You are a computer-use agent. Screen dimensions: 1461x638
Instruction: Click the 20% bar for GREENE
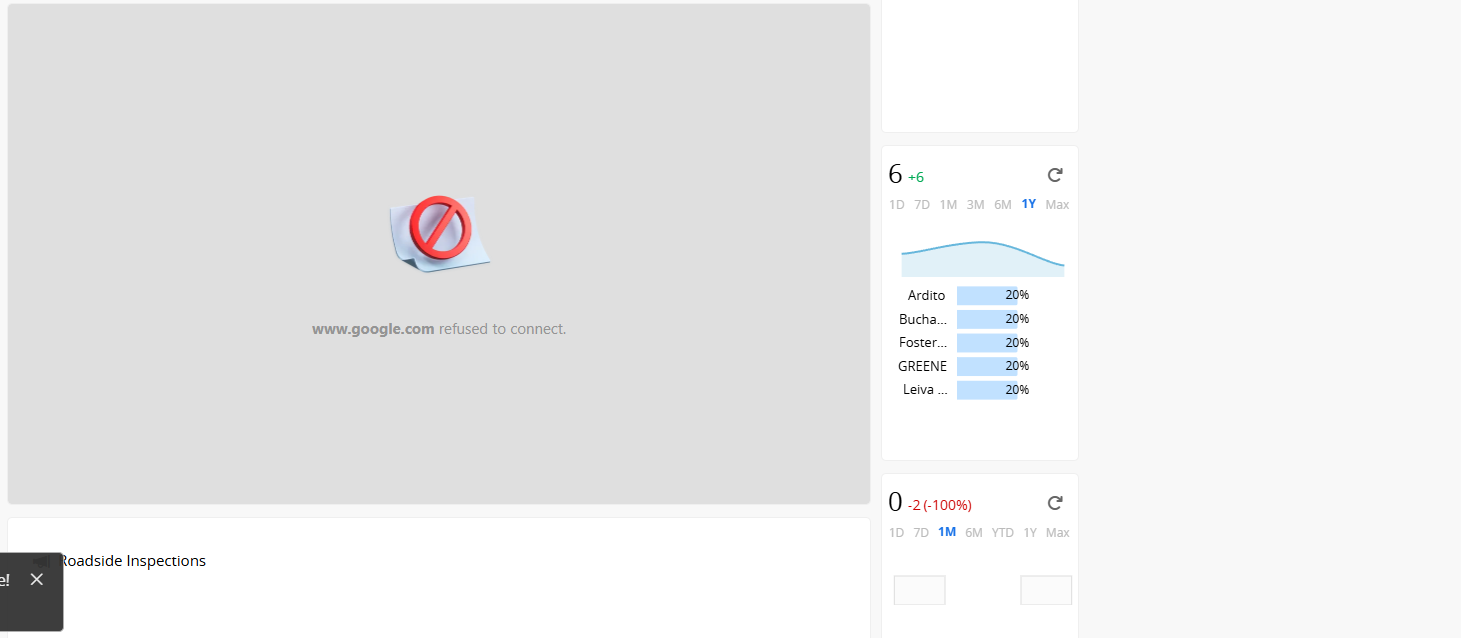pyautogui.click(x=987, y=366)
